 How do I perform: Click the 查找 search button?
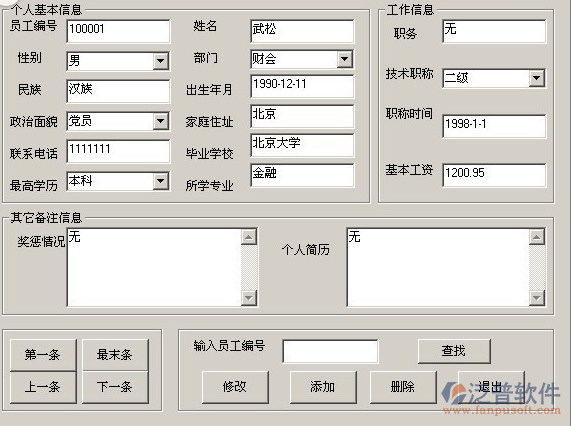pyautogui.click(x=454, y=351)
